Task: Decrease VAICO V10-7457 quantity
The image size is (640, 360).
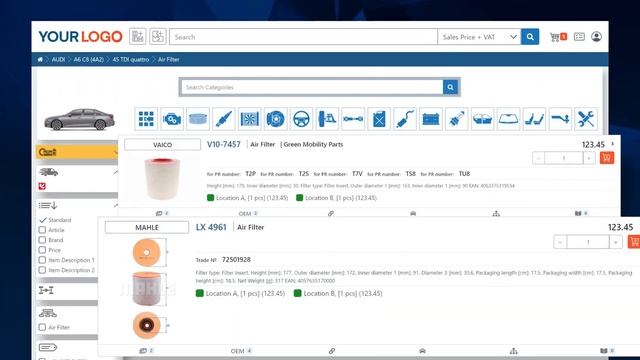Action: (538, 158)
